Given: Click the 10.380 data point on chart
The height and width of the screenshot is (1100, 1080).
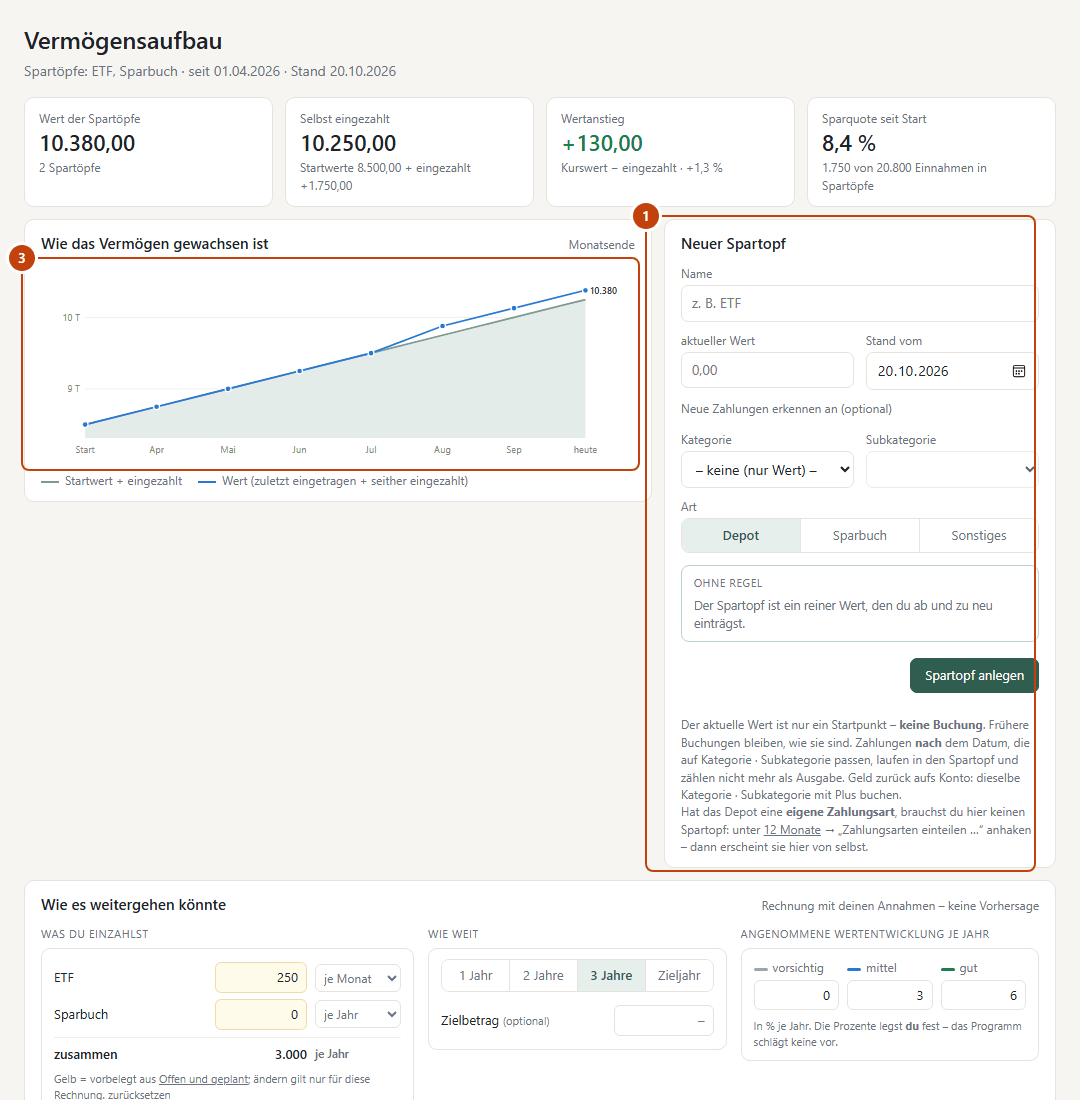Looking at the screenshot, I should tap(585, 290).
